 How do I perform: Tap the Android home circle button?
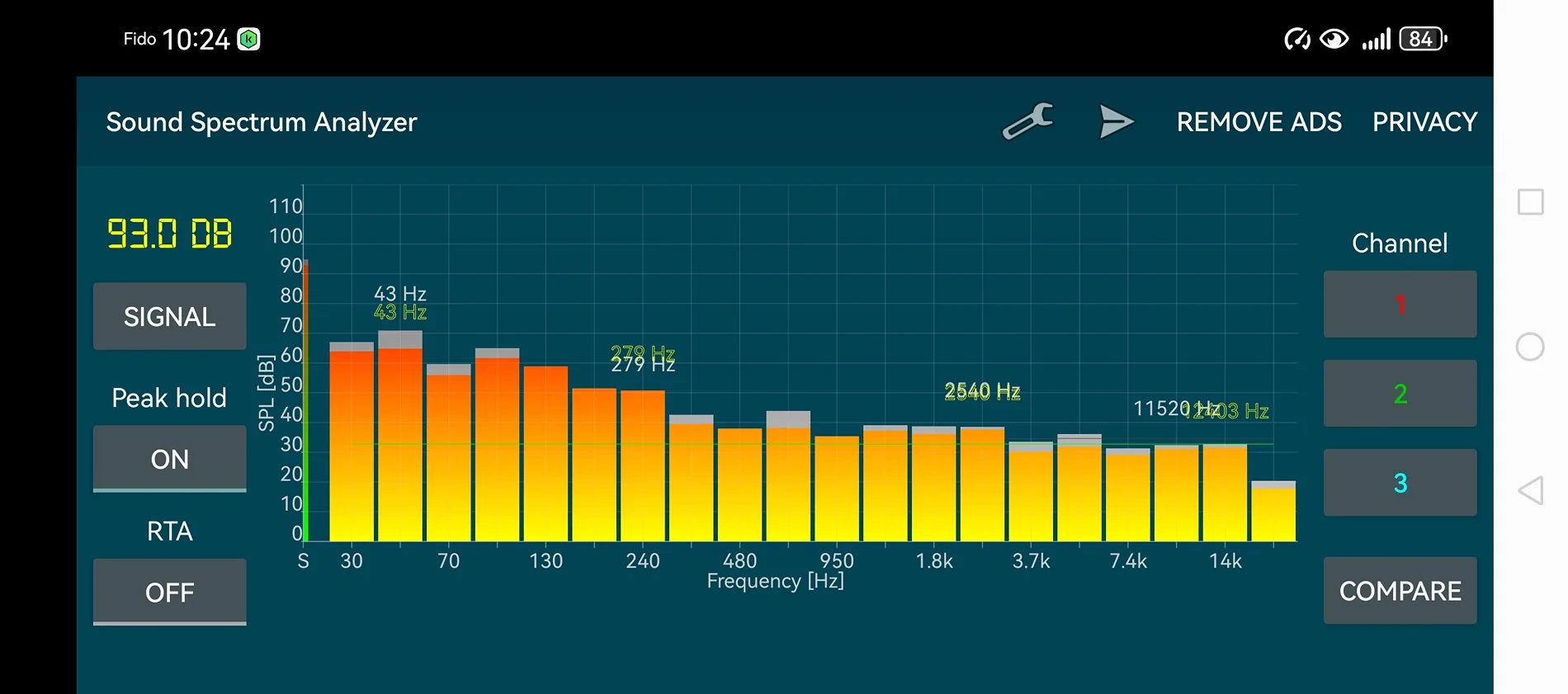point(1530,347)
